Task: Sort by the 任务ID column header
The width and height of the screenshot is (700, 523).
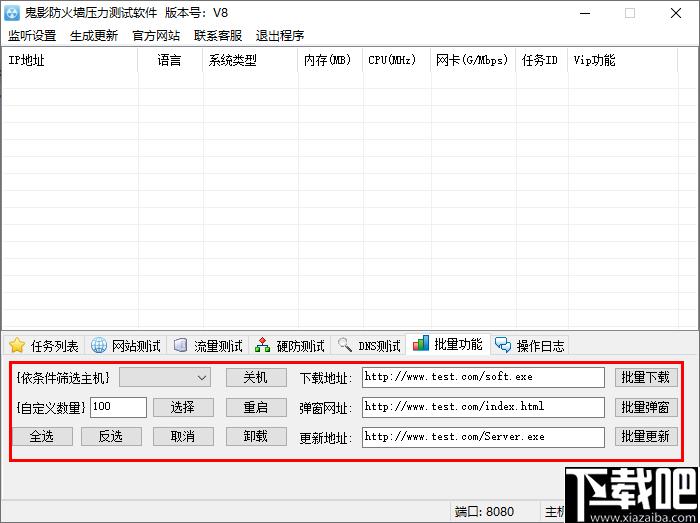Action: click(542, 60)
